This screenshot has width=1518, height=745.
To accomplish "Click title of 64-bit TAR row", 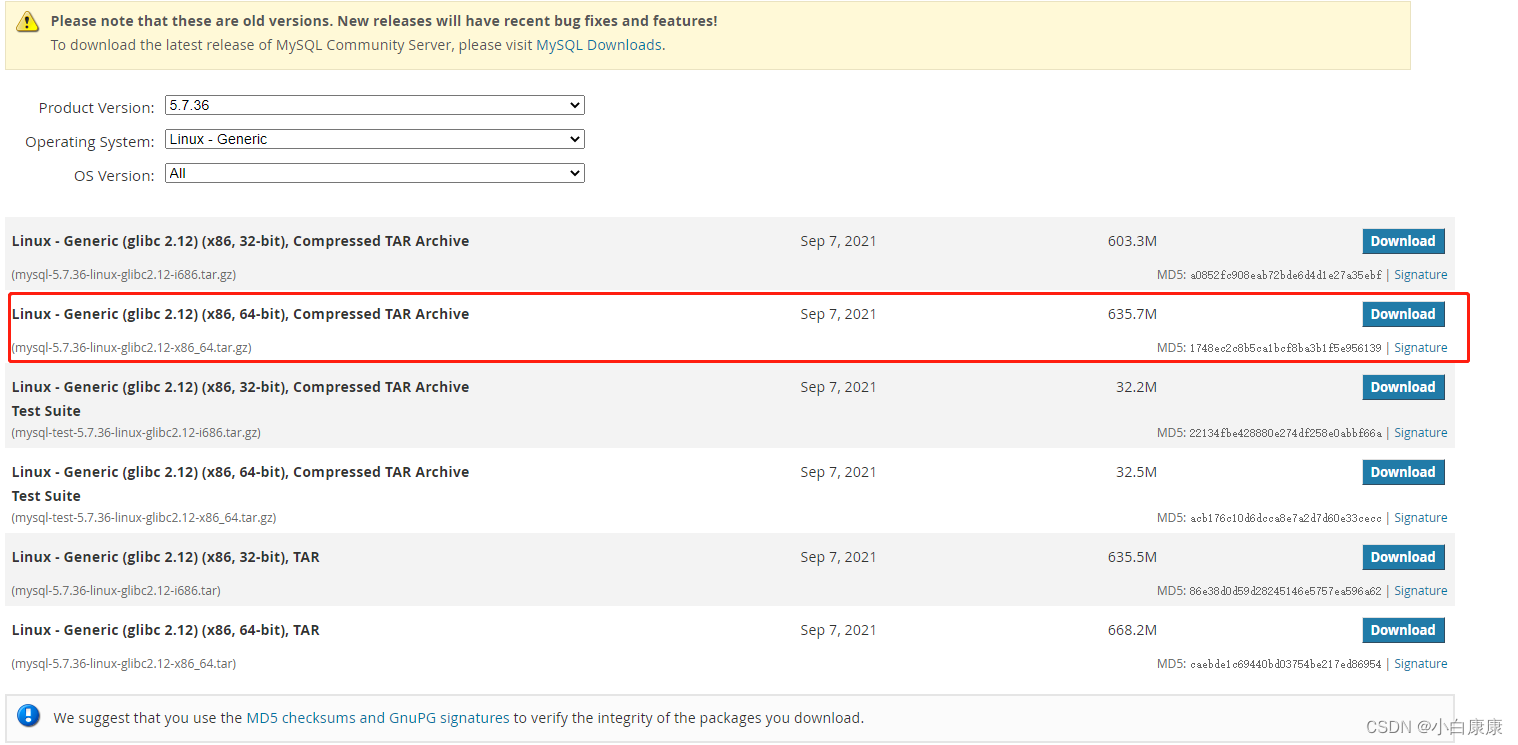I will pos(166,630).
